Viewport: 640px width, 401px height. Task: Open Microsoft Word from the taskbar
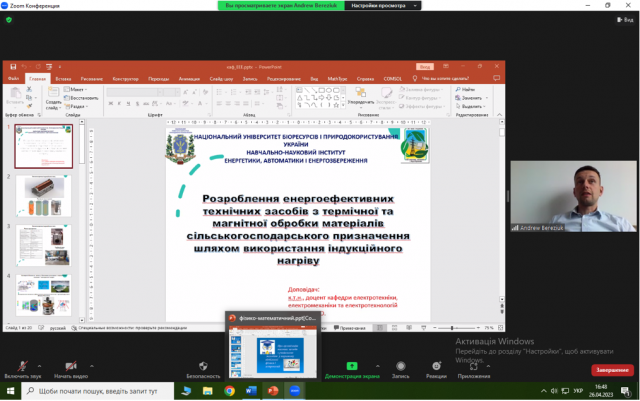251,391
